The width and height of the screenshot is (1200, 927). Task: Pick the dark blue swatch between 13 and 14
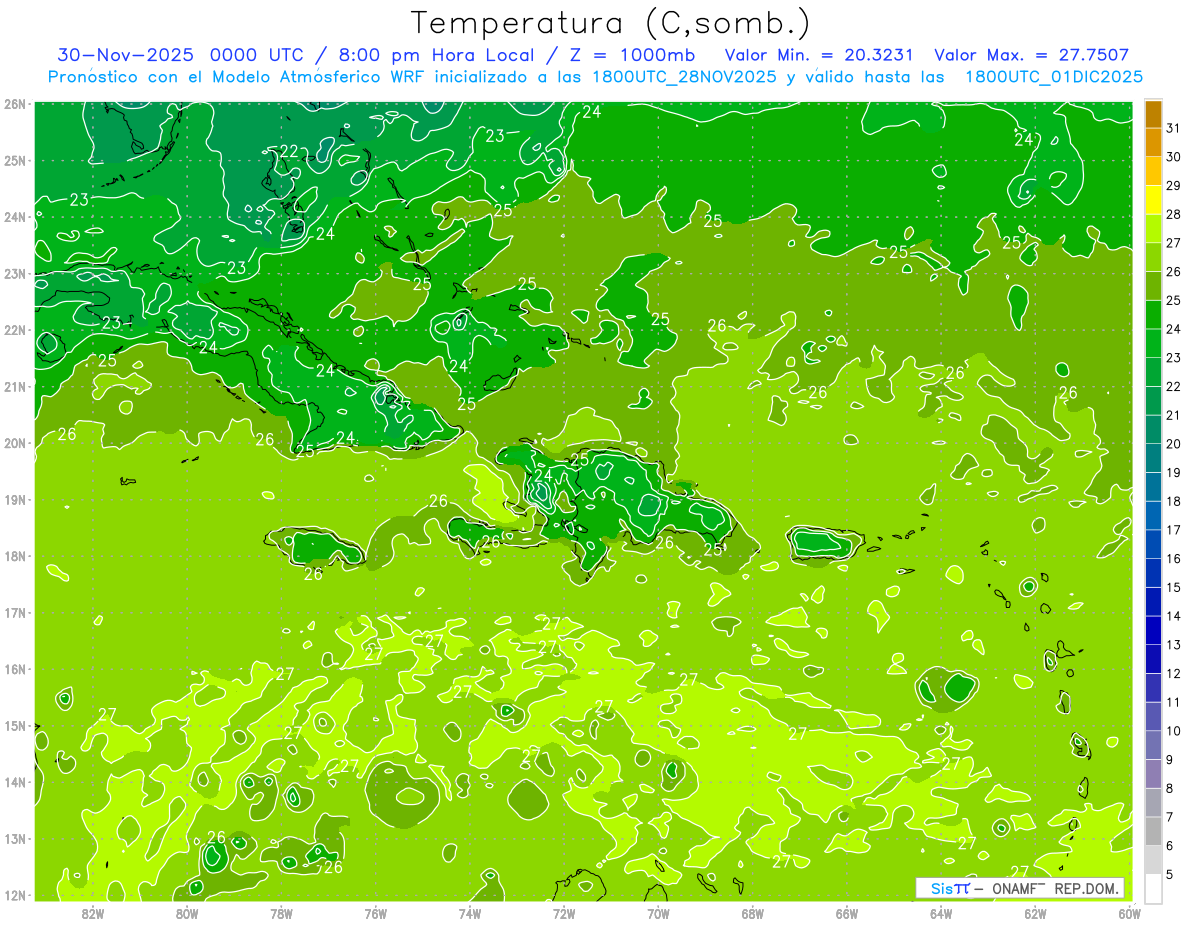tap(1153, 630)
